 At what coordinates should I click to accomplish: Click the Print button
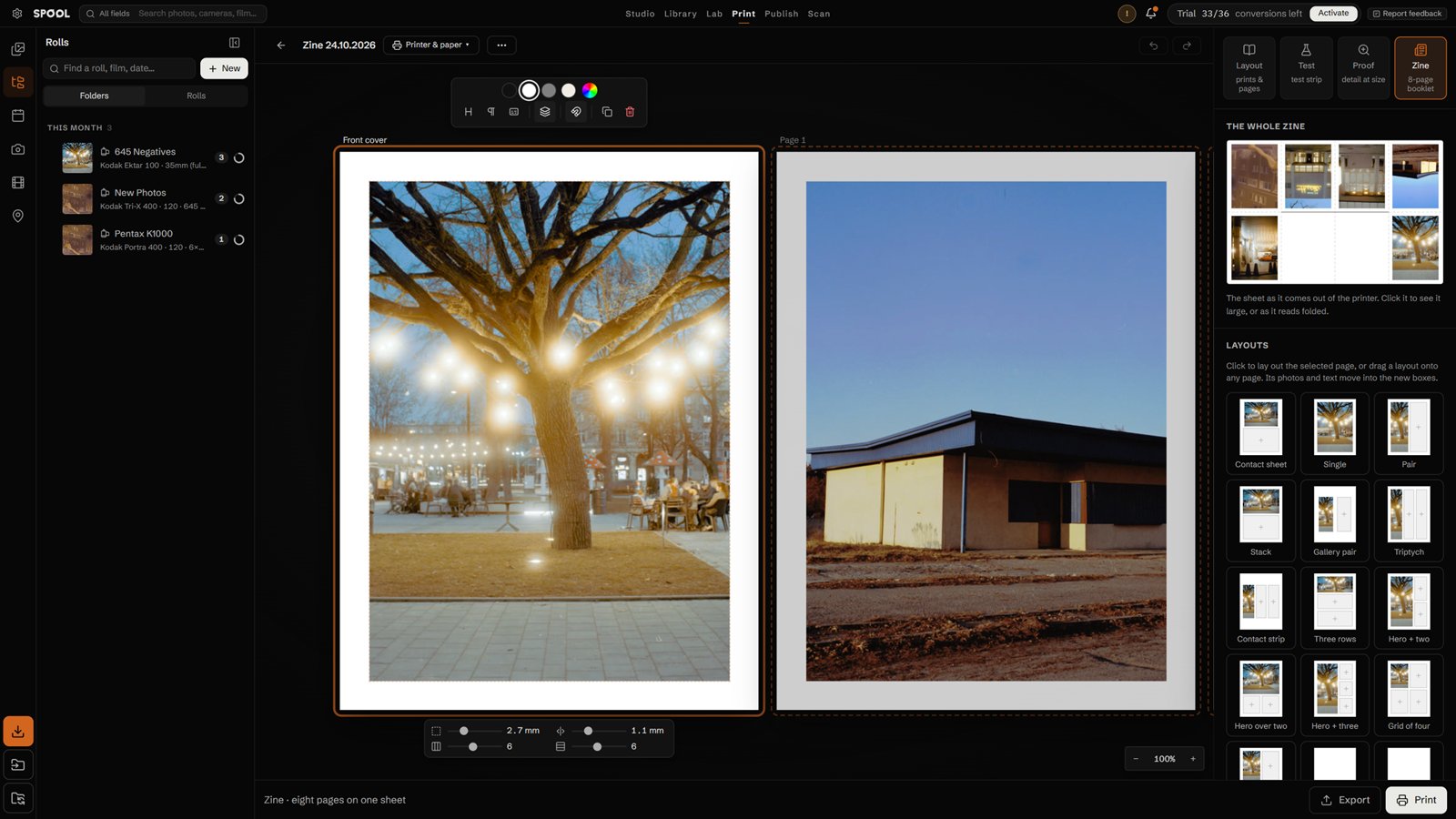pos(1416,800)
